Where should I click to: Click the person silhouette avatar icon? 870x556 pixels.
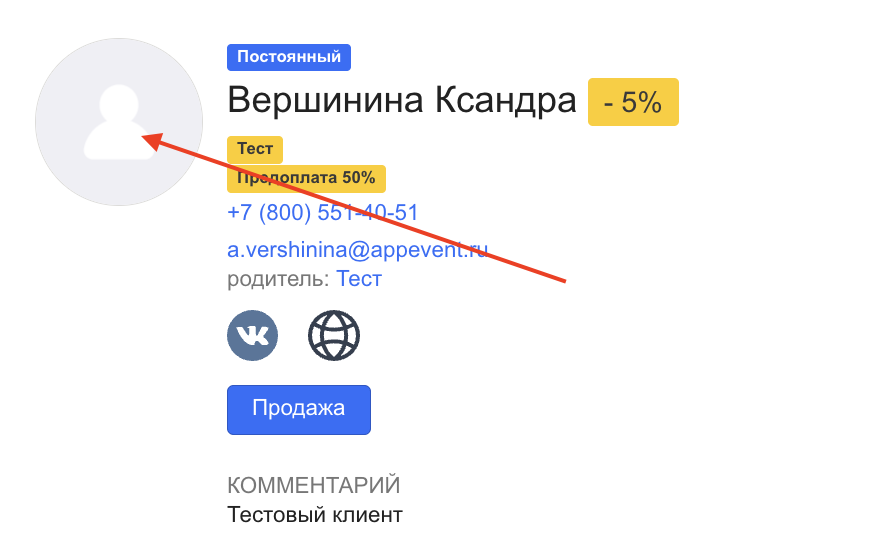pos(118,122)
